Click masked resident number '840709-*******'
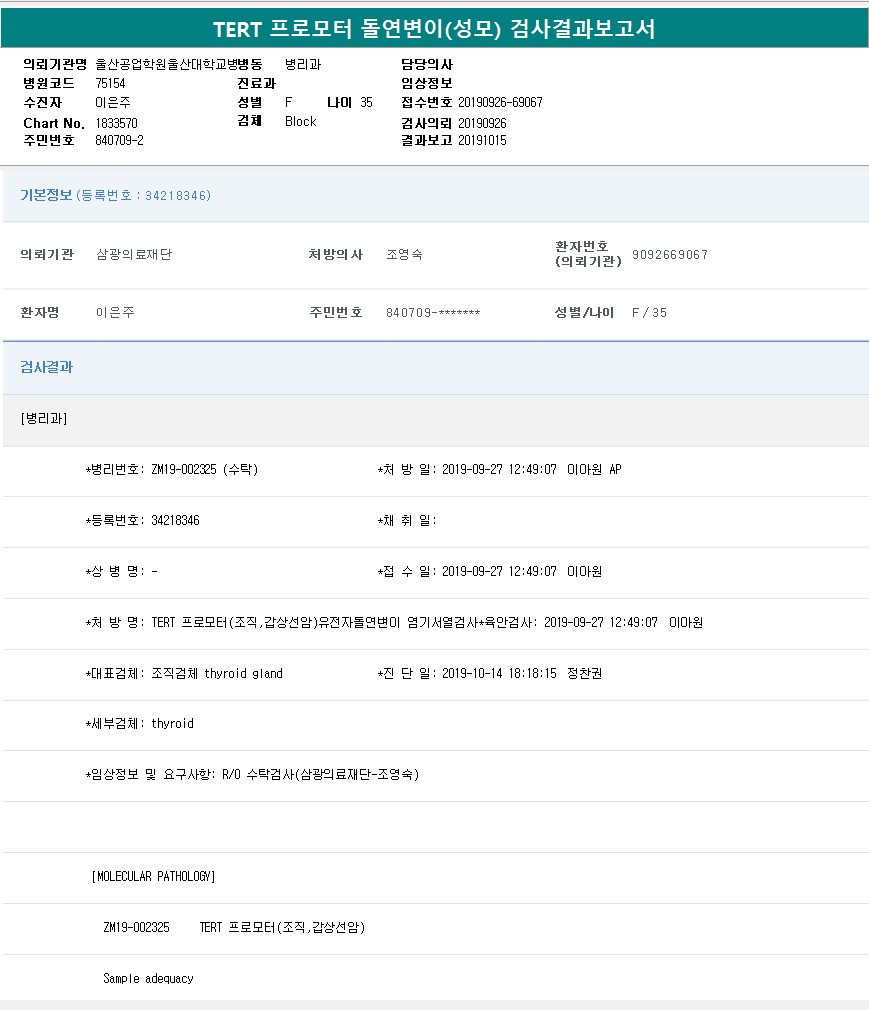869x1010 pixels. click(433, 312)
